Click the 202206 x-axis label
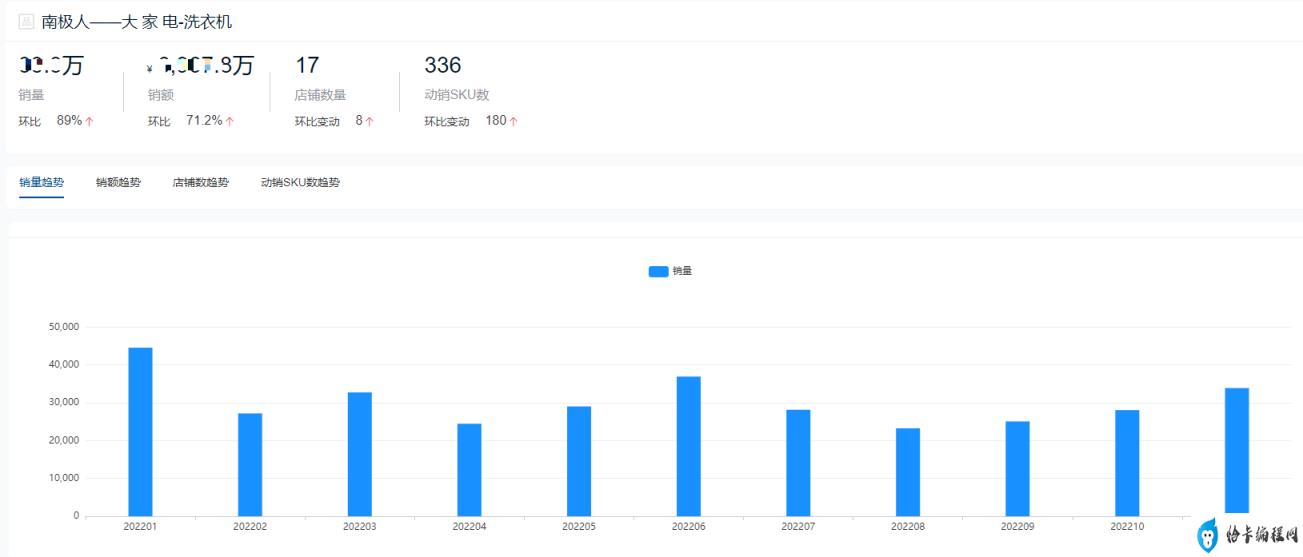 click(x=689, y=526)
